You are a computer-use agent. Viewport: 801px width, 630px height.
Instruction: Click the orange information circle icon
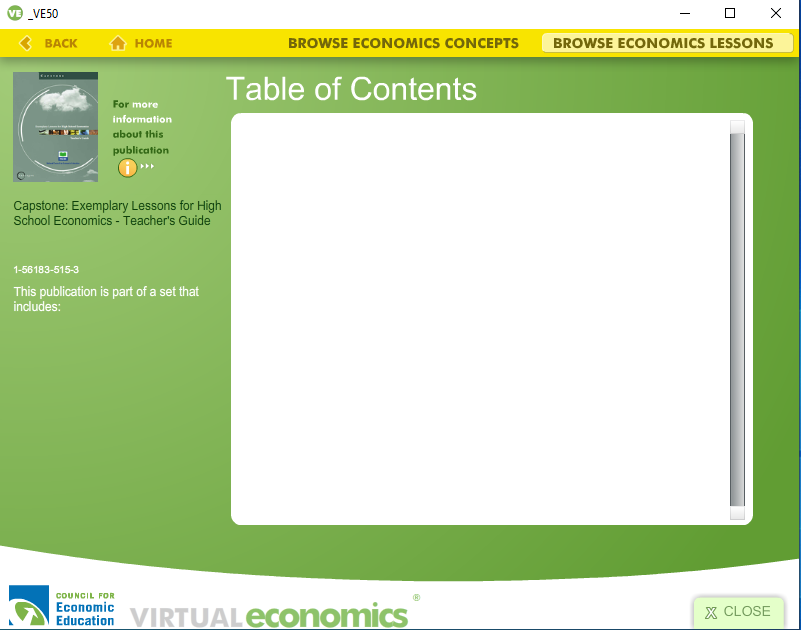tap(127, 167)
